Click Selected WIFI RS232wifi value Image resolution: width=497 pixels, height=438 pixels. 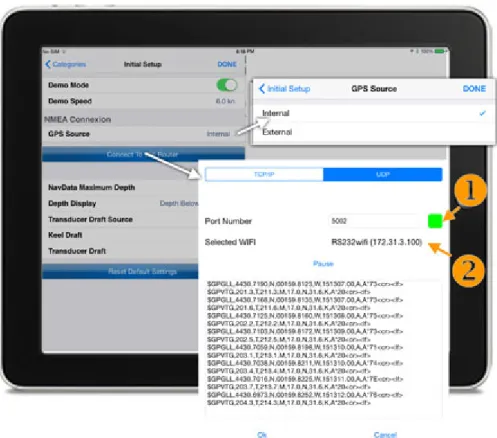pyautogui.click(x=377, y=242)
